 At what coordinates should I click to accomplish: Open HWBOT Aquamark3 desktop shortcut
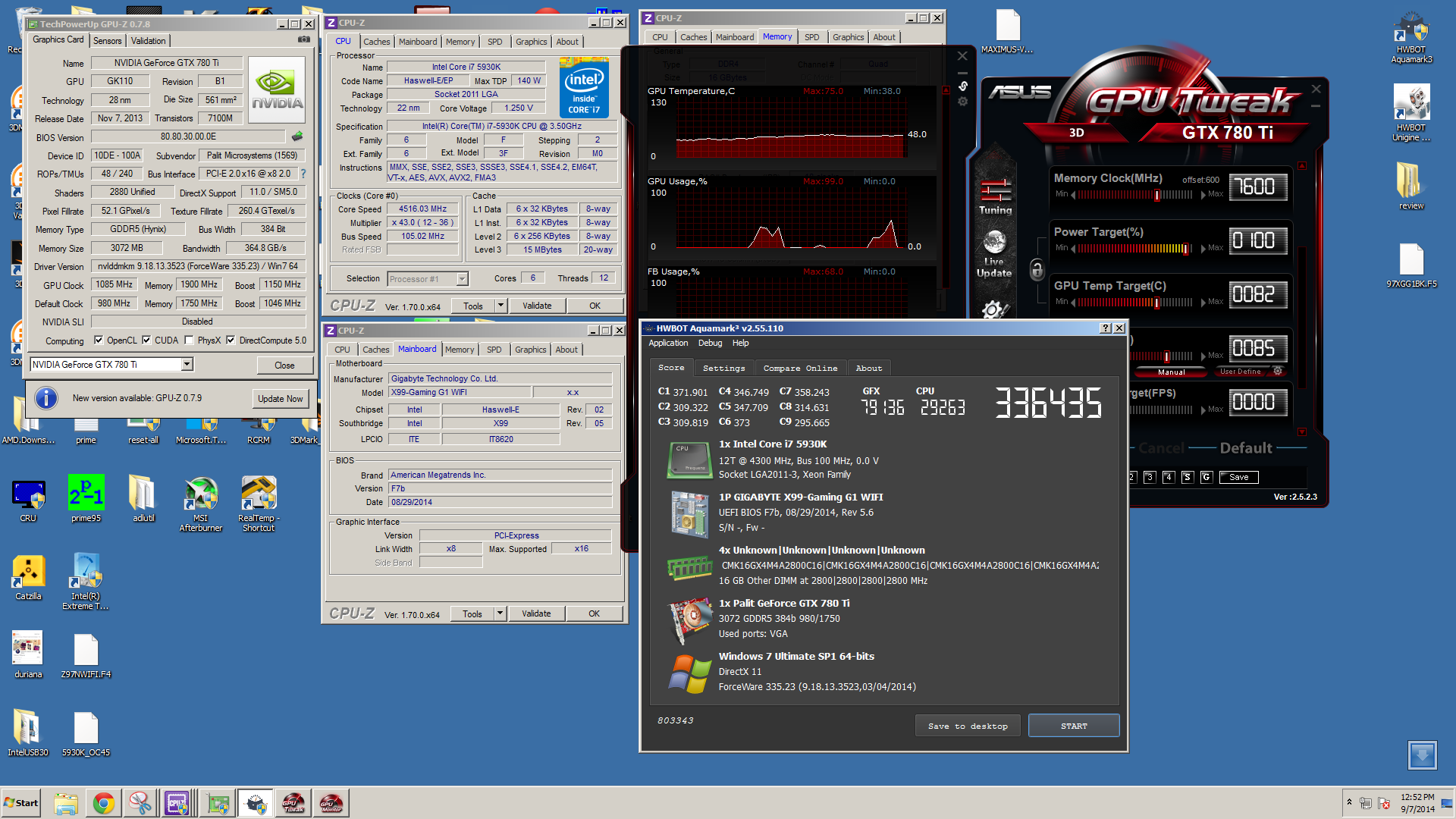(1410, 37)
